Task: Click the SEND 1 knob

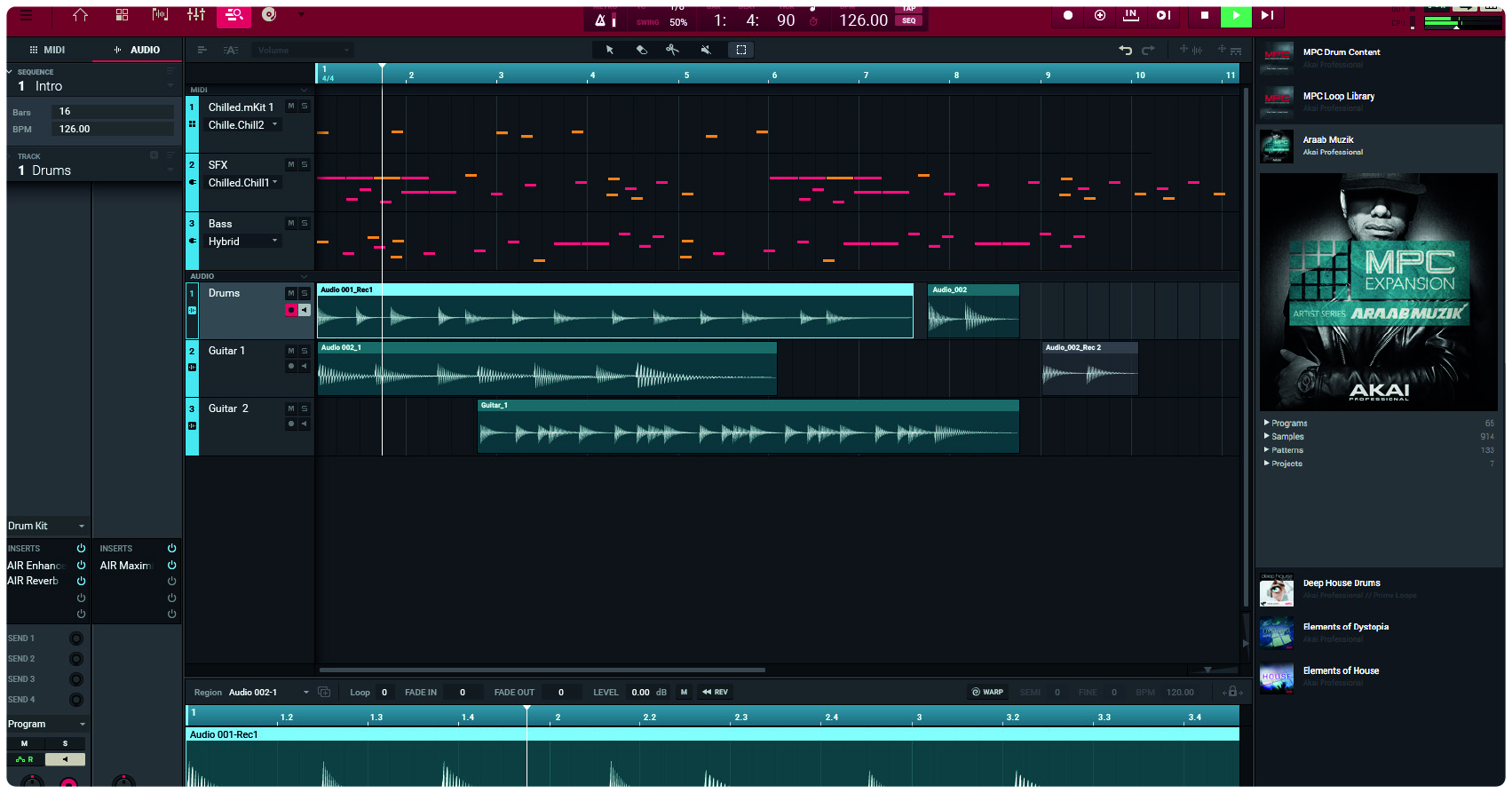Action: click(x=75, y=638)
